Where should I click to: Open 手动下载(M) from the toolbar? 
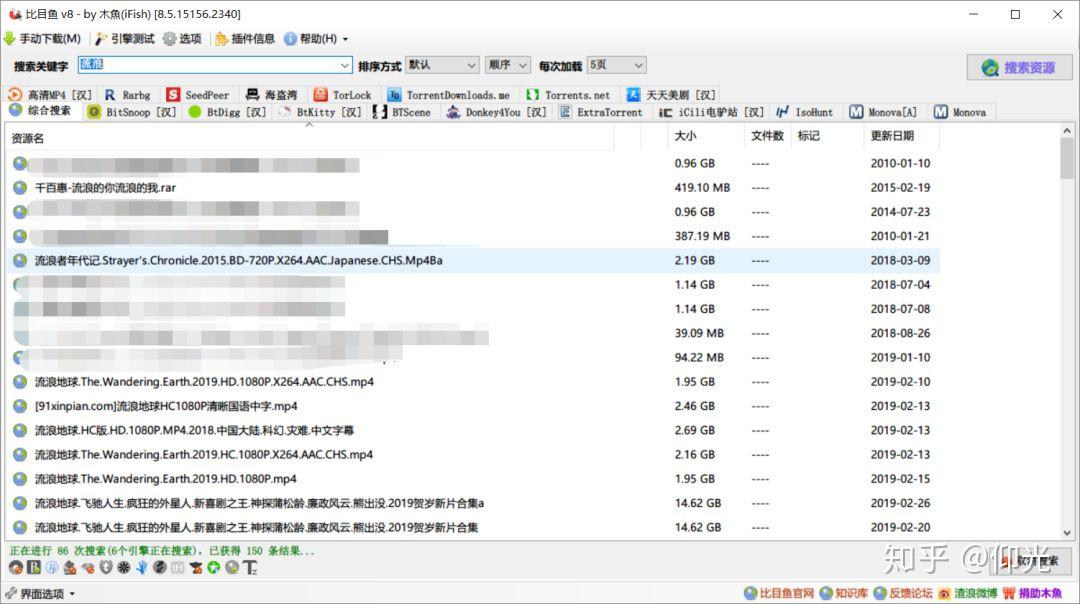42,39
